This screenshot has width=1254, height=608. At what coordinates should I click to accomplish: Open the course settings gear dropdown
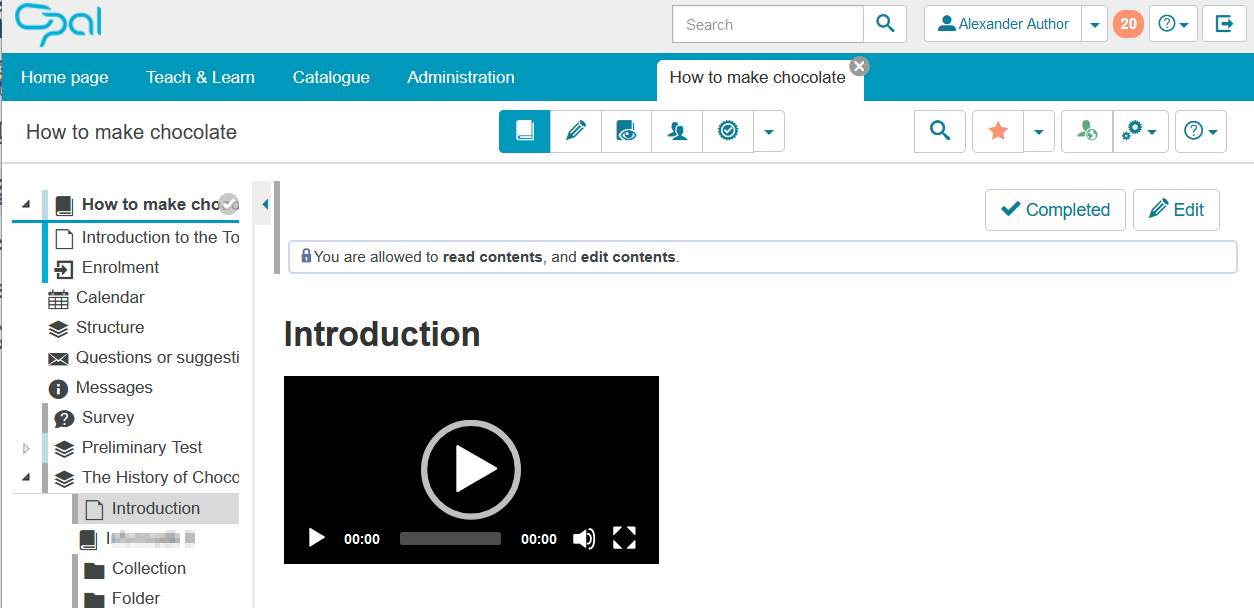pos(1140,131)
